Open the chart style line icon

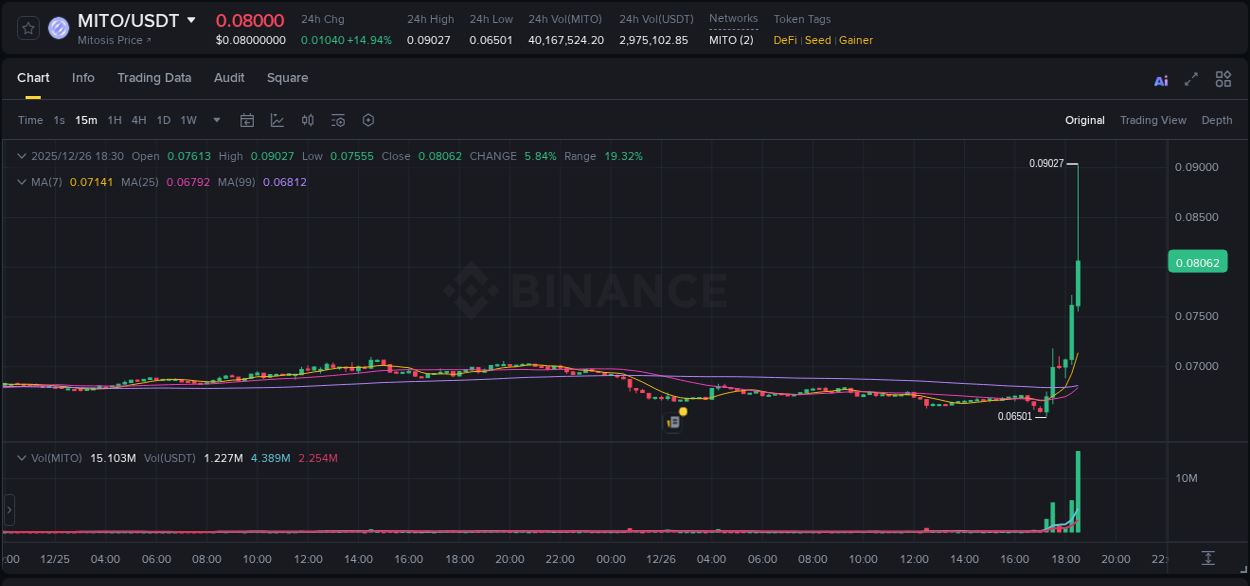(x=278, y=119)
